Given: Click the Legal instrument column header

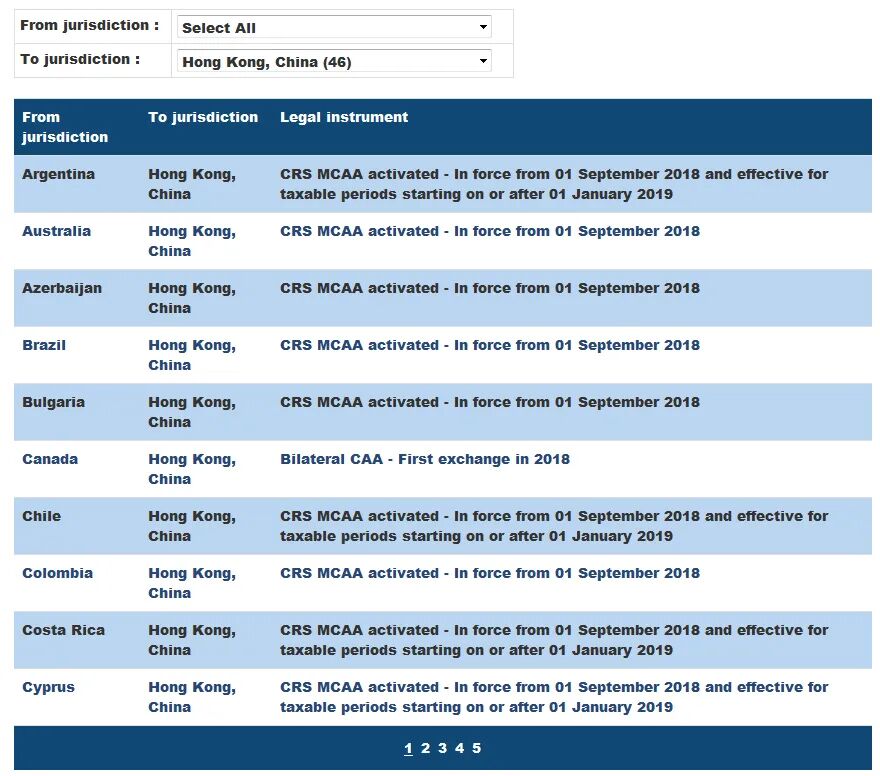Looking at the screenshot, I should (x=343, y=117).
